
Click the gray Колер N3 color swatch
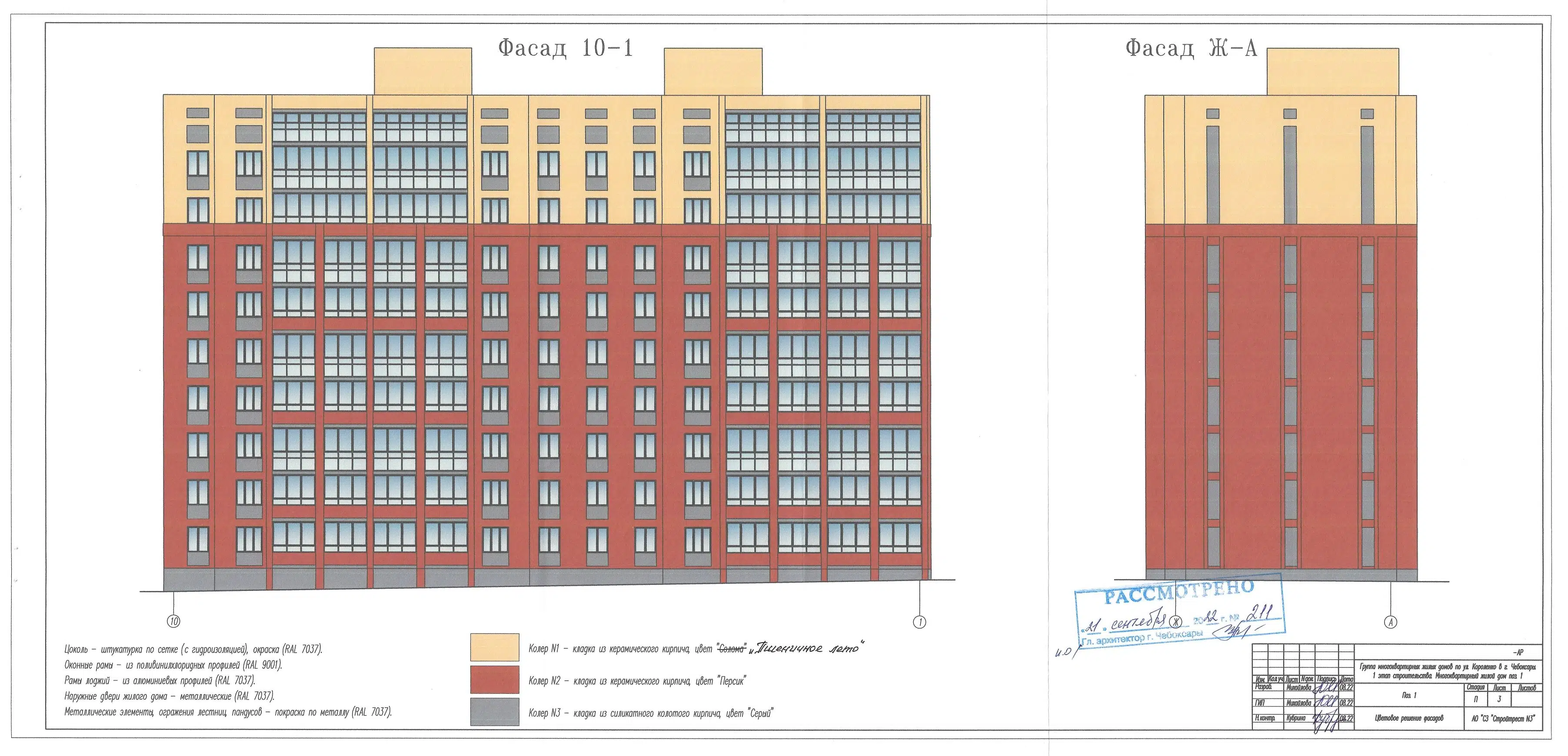coord(494,712)
